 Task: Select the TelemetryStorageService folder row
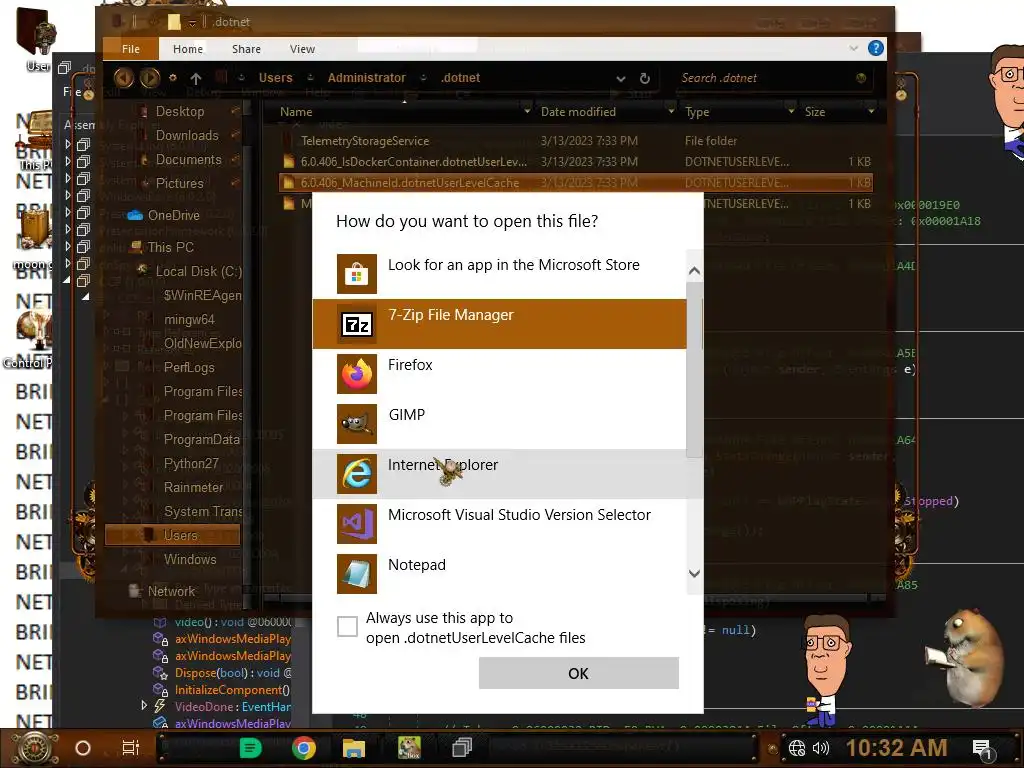(x=575, y=140)
